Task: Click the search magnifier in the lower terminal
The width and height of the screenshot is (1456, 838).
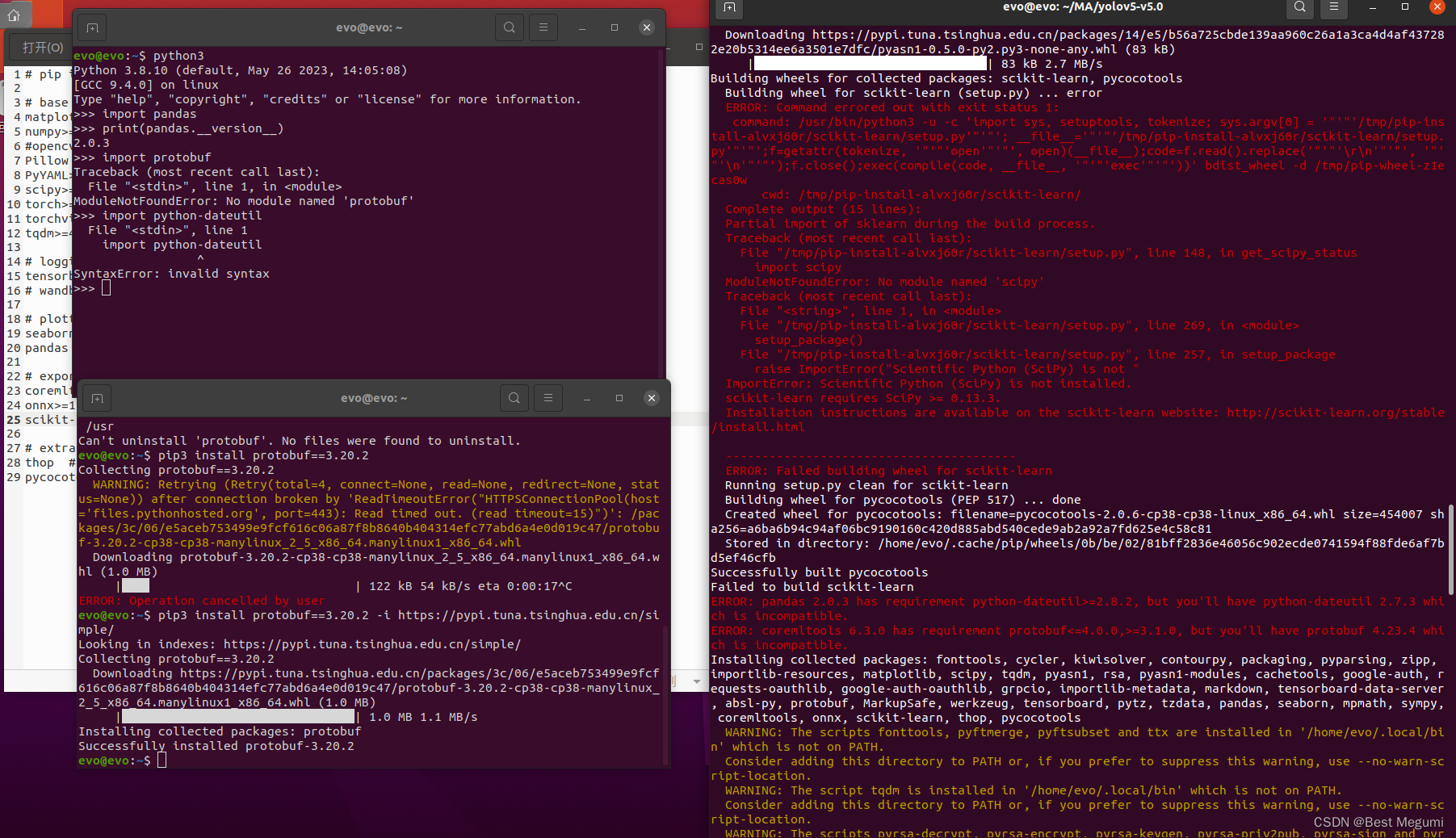Action: coord(514,397)
